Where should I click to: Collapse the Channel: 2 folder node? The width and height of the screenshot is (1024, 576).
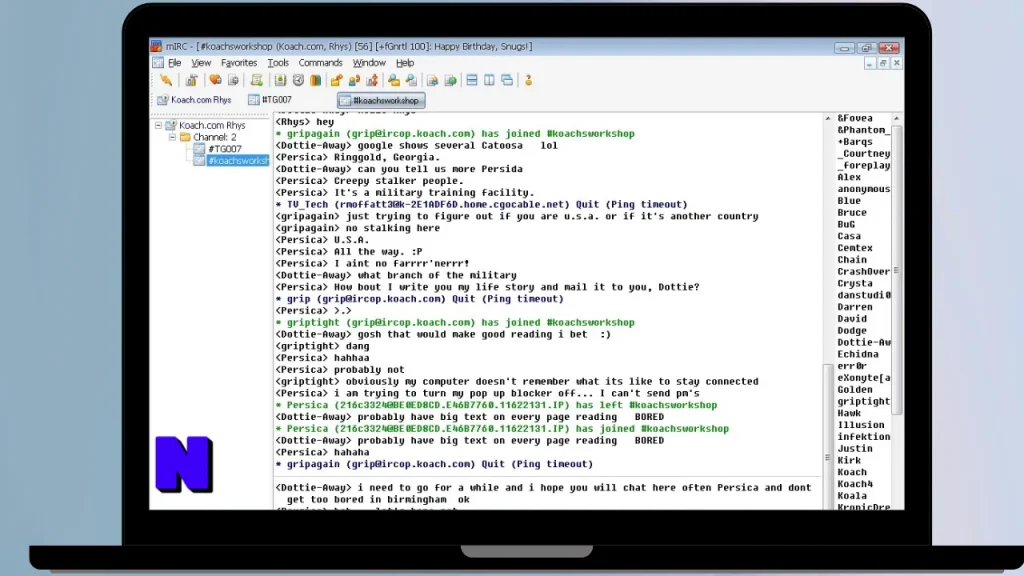172,137
